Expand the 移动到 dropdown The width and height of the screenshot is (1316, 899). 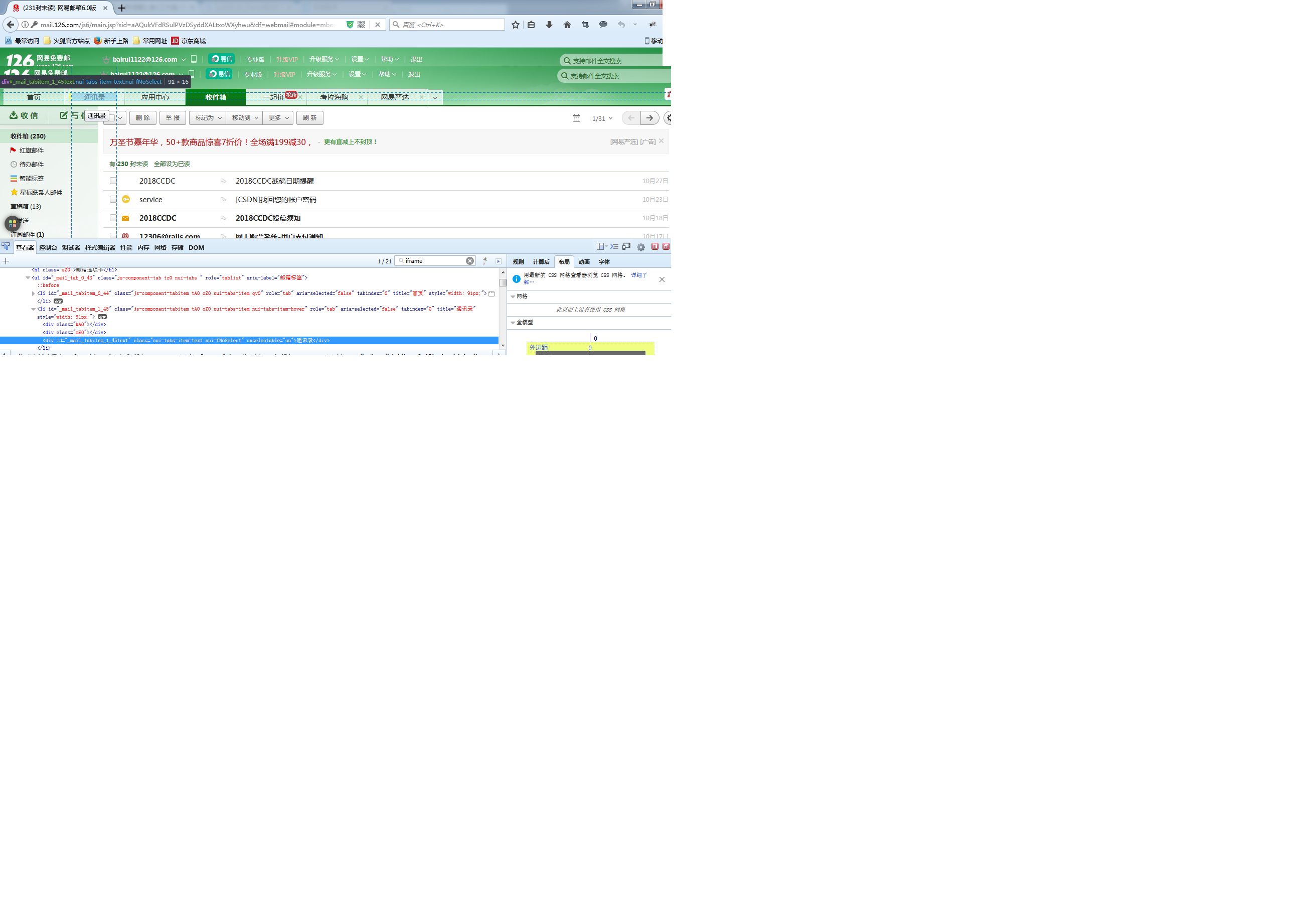point(244,118)
